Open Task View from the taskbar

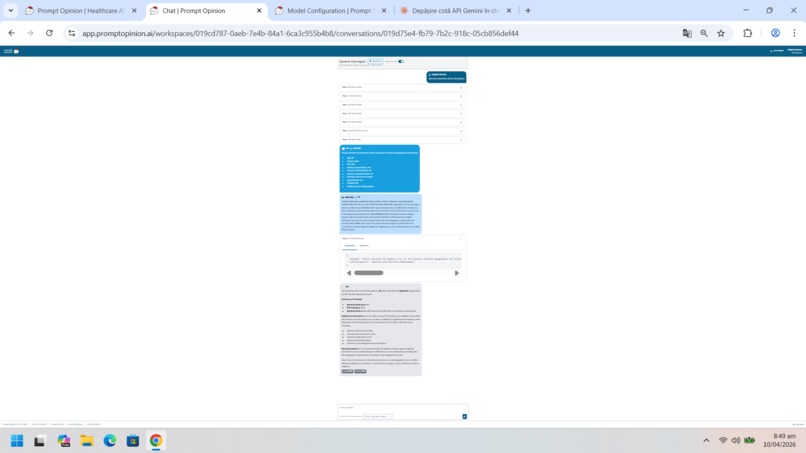(40, 441)
